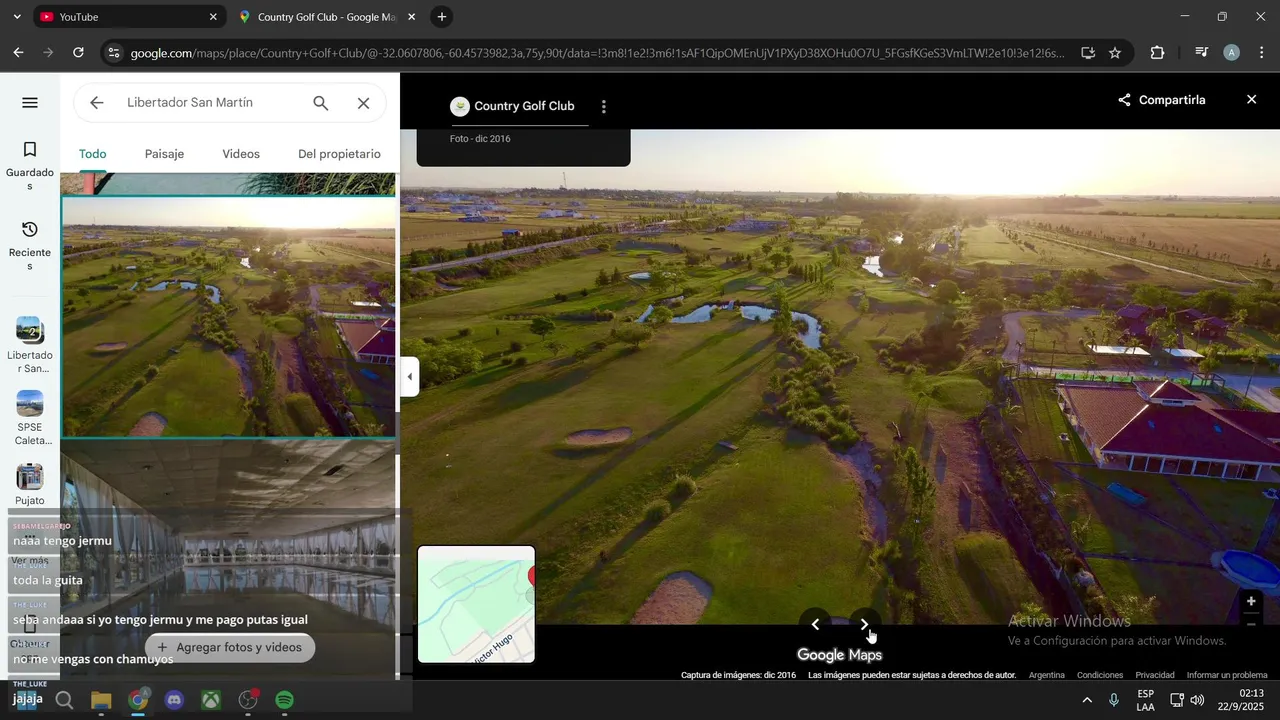
Task: Open the mini map preview
Action: coord(476,604)
